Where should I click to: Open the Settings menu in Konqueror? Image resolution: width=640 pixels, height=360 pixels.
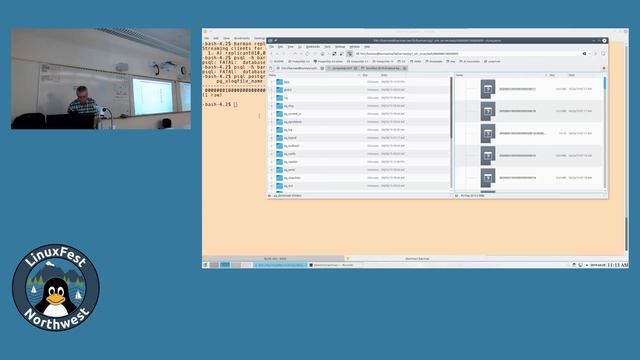point(340,47)
